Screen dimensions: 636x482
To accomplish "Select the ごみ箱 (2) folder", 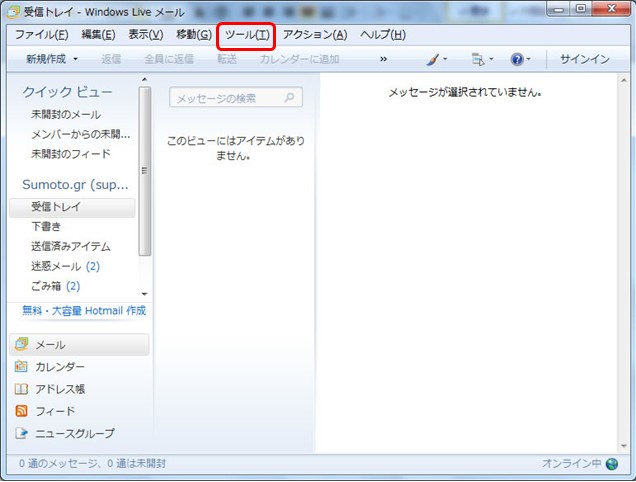I will [x=56, y=286].
